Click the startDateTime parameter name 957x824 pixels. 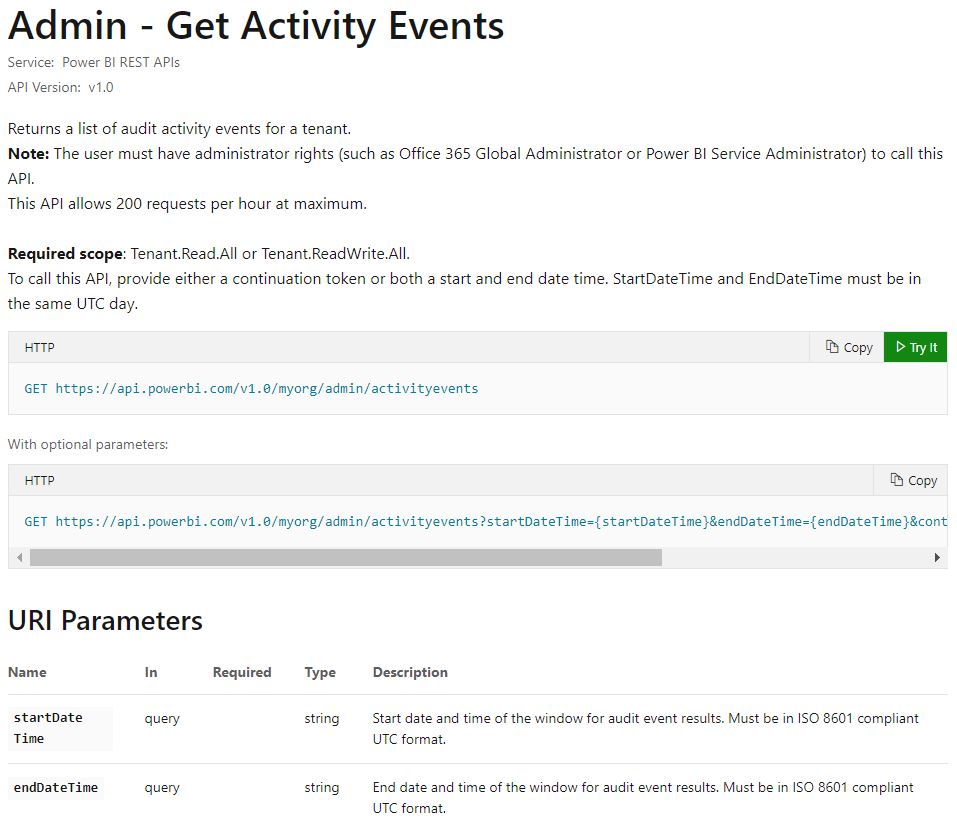(x=48, y=727)
